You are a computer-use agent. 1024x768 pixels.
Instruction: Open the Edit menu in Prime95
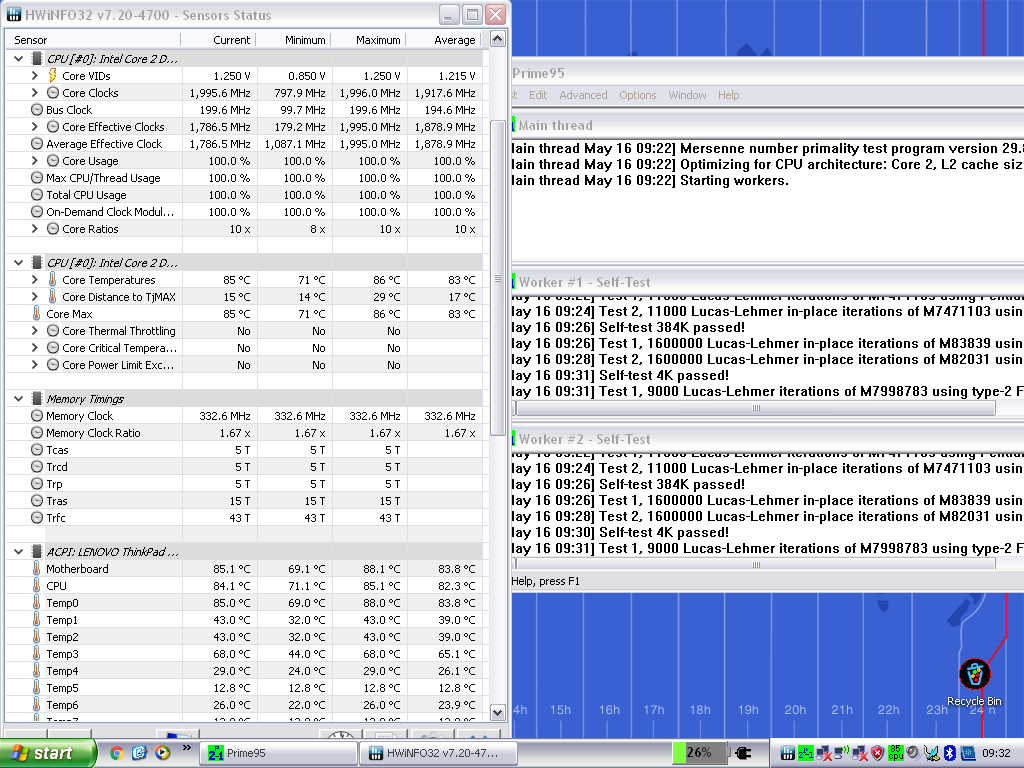point(537,95)
